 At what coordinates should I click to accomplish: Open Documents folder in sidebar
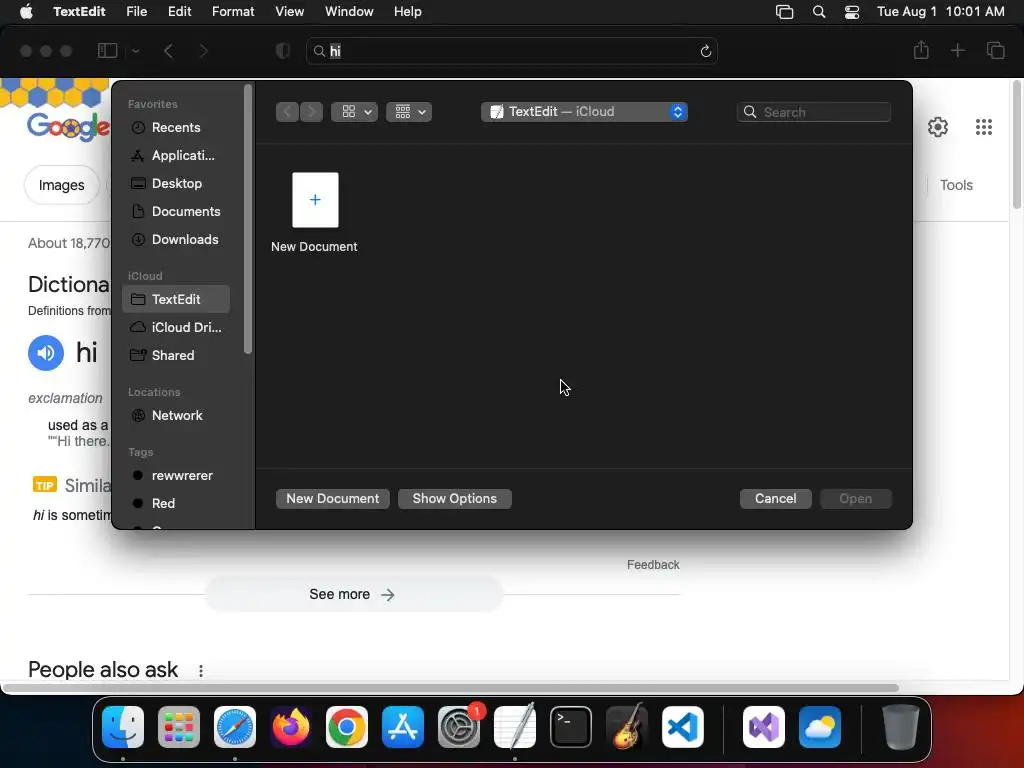point(176,212)
